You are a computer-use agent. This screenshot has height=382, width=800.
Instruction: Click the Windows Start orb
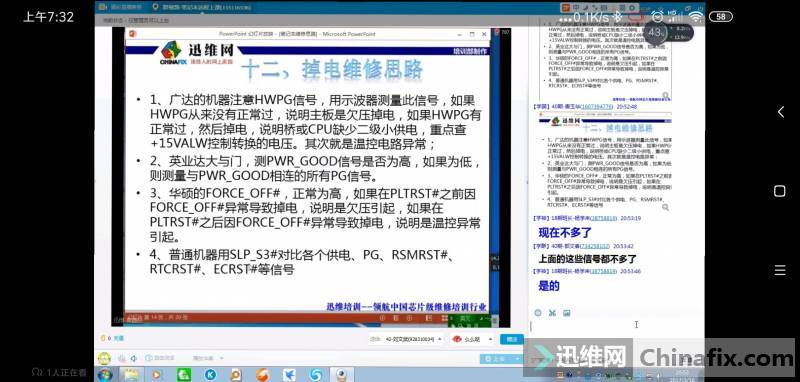pos(105,375)
